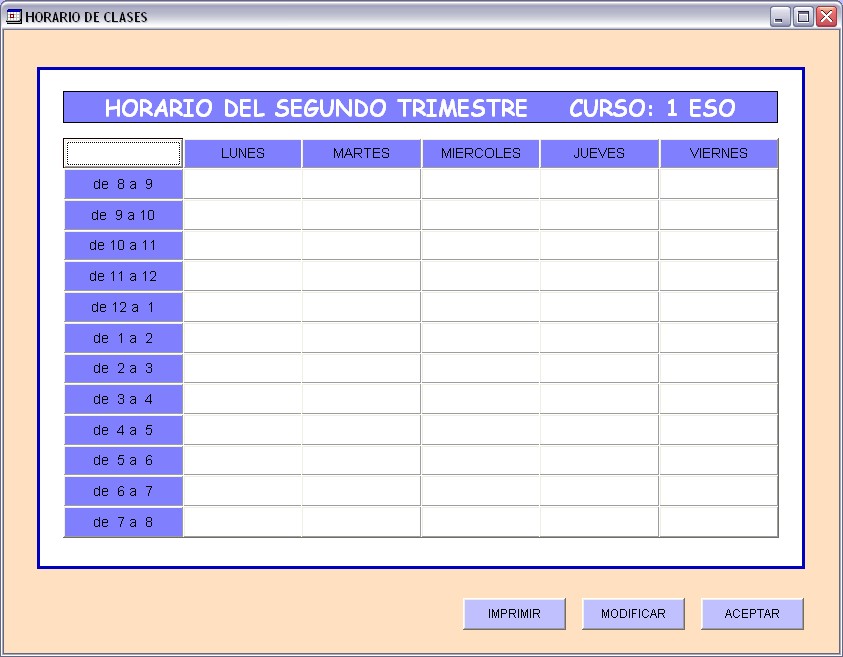
Task: Select the 'de 8 a 9' row label
Action: tap(123, 184)
